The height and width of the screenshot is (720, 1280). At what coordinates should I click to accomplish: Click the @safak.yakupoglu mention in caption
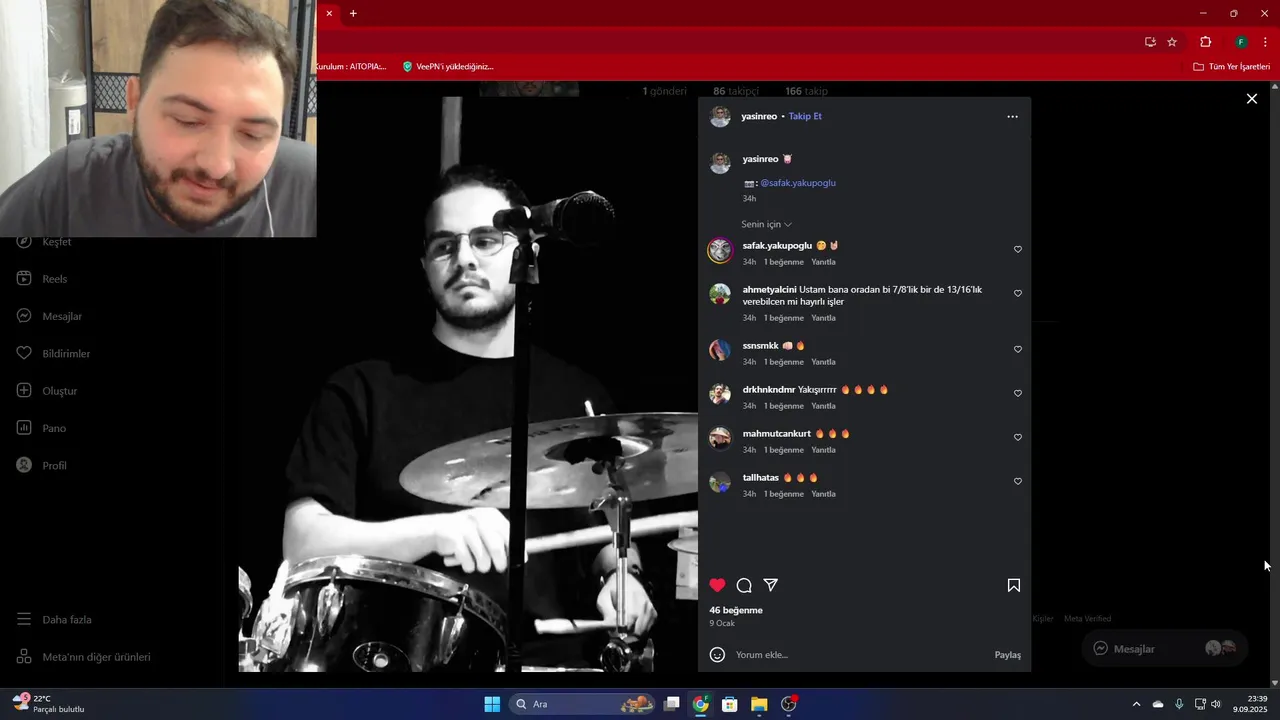[x=798, y=183]
